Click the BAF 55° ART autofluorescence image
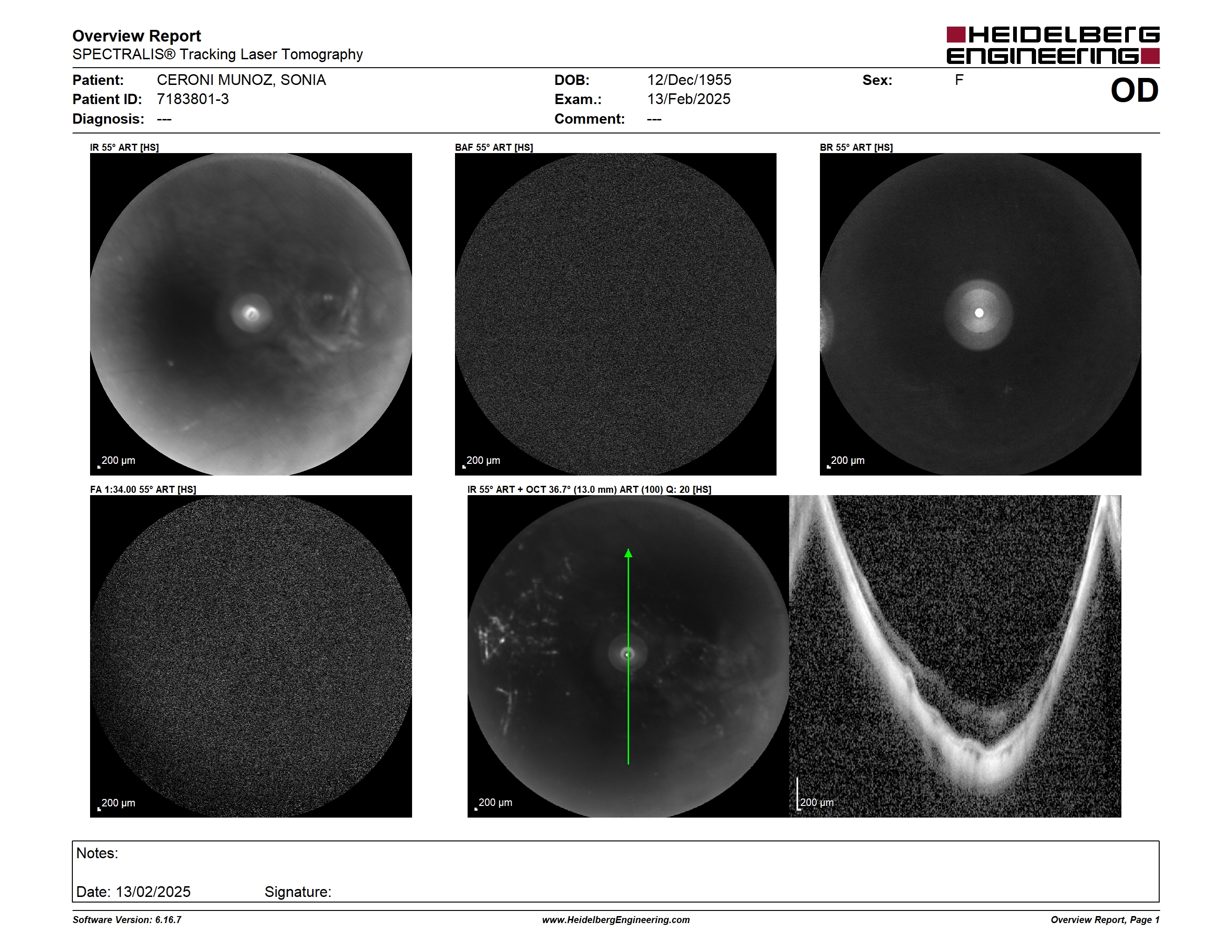The height and width of the screenshot is (952, 1232). pos(616,314)
